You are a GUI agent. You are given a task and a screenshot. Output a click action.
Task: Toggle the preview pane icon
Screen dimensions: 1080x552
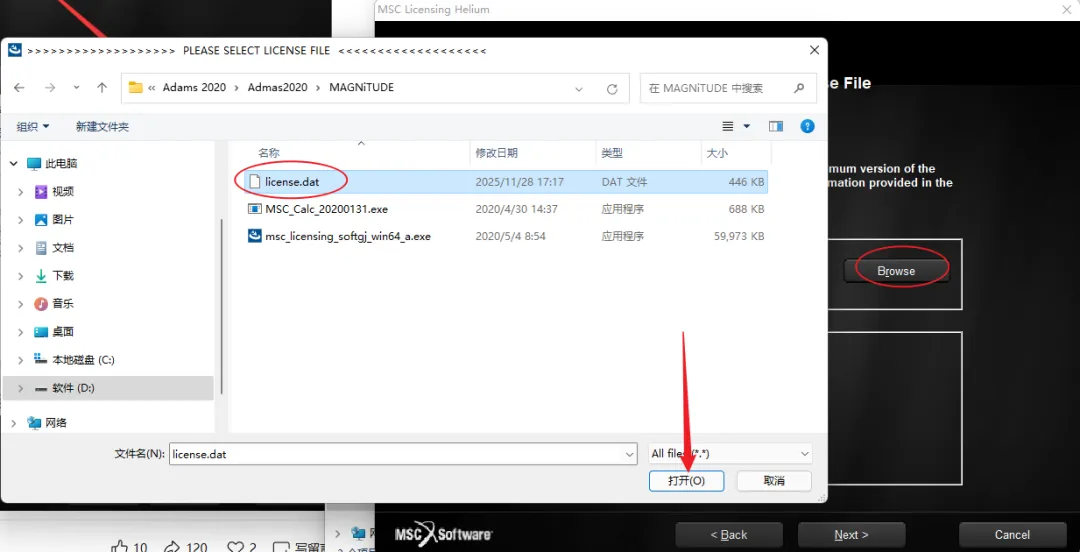pyautogui.click(x=776, y=127)
